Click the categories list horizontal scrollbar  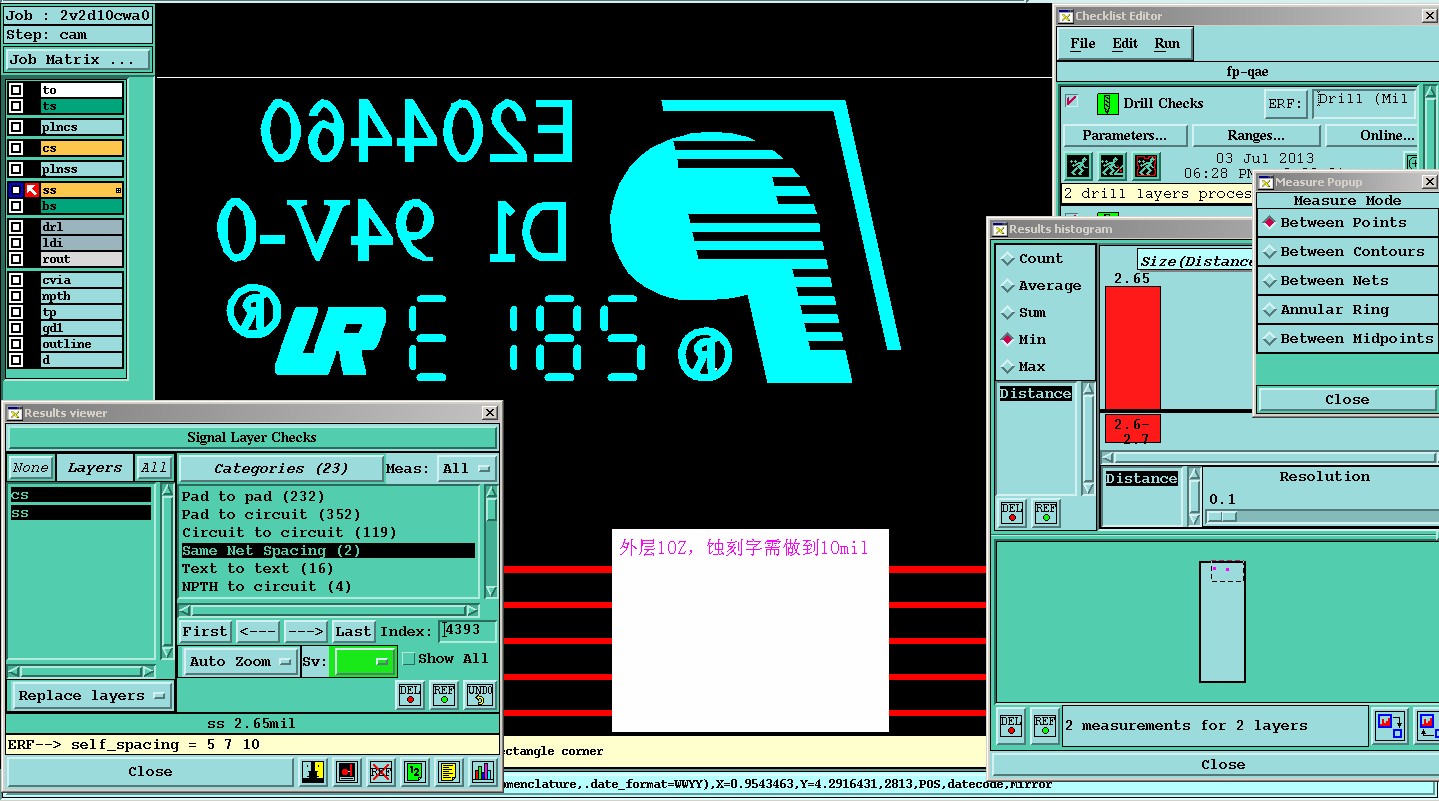point(328,610)
